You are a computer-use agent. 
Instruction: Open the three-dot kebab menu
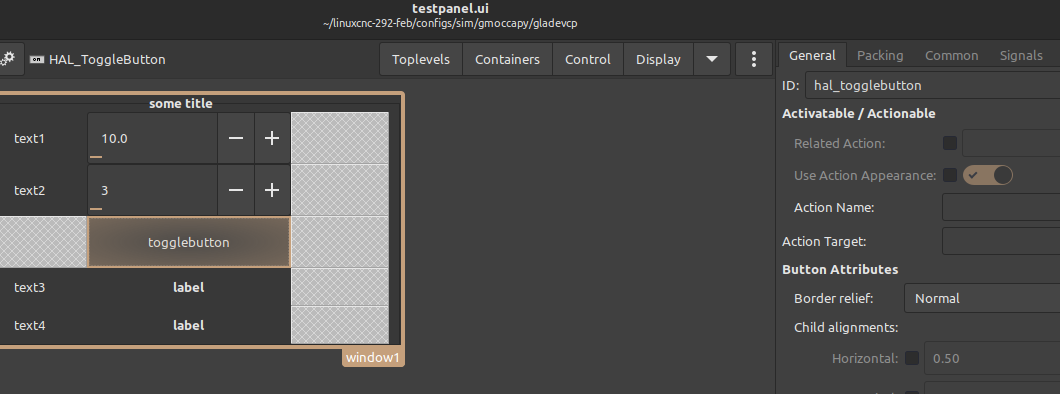754,59
